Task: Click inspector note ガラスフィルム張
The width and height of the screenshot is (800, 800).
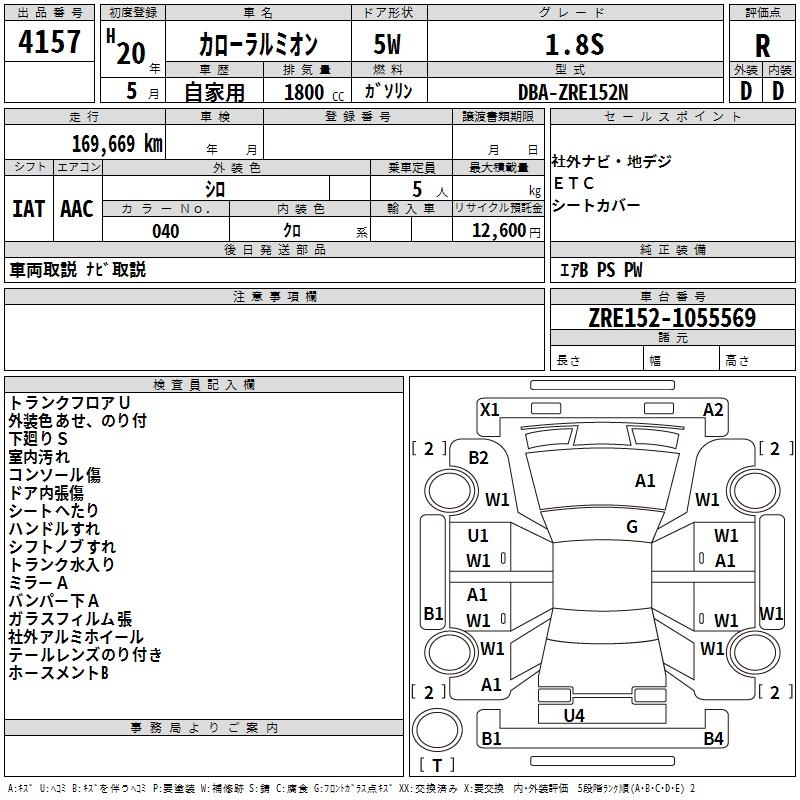Action: pyautogui.click(x=70, y=619)
